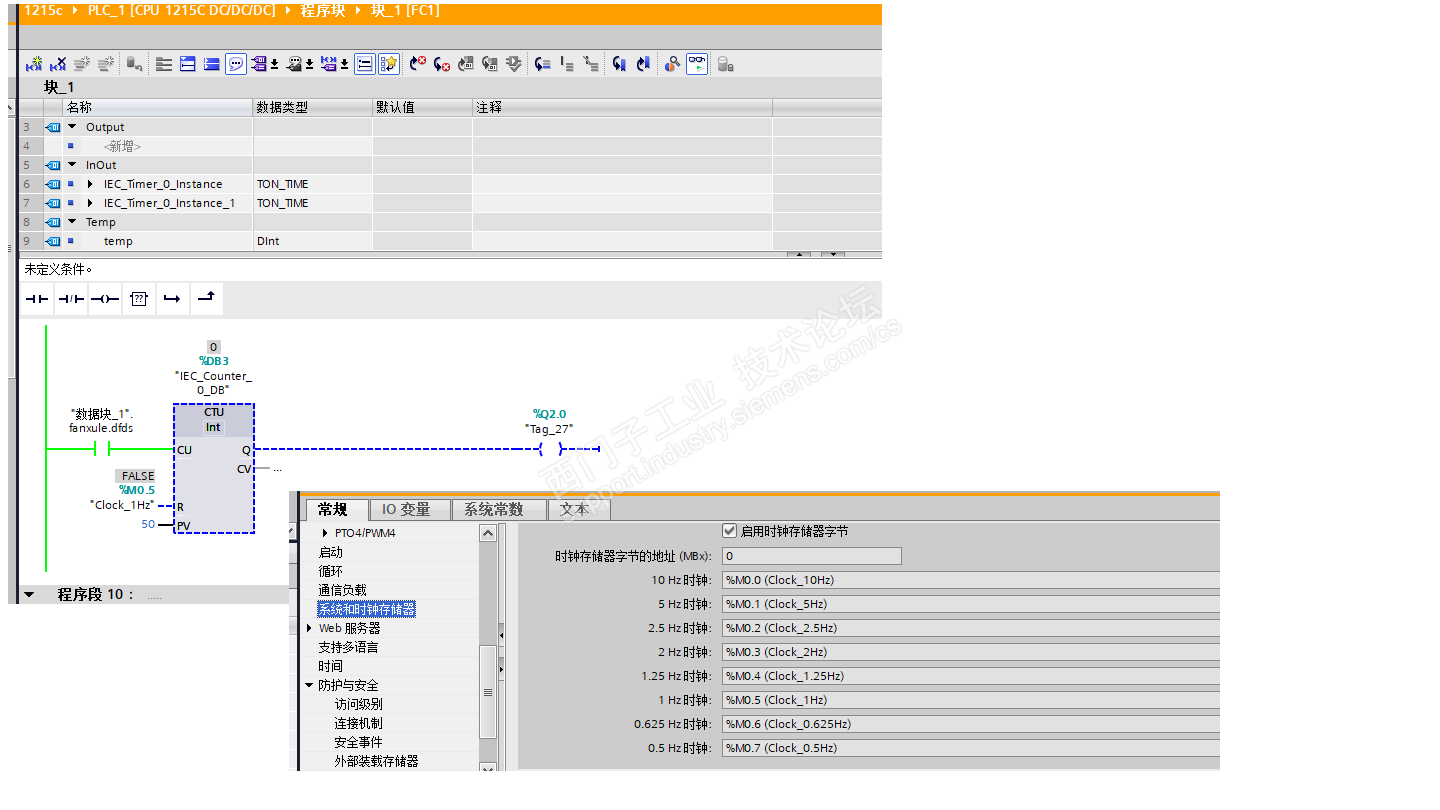Image resolution: width=1440 pixels, height=810 pixels.
Task: Collapse 程序段 10 network
Action: point(29,595)
